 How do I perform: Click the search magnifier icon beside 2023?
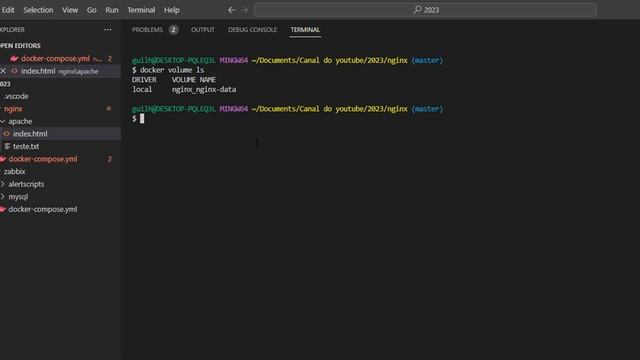point(417,10)
